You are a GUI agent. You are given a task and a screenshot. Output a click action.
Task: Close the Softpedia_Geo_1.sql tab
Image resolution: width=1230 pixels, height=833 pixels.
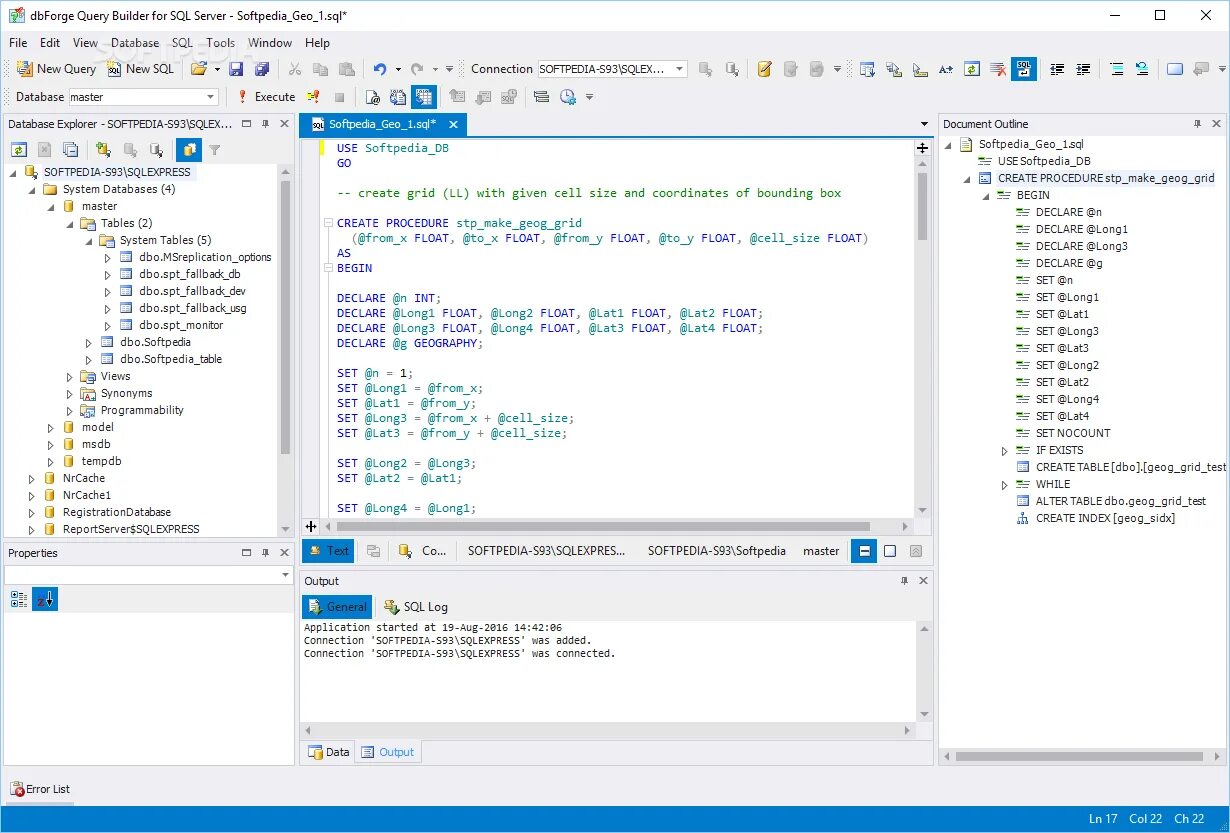pos(453,125)
